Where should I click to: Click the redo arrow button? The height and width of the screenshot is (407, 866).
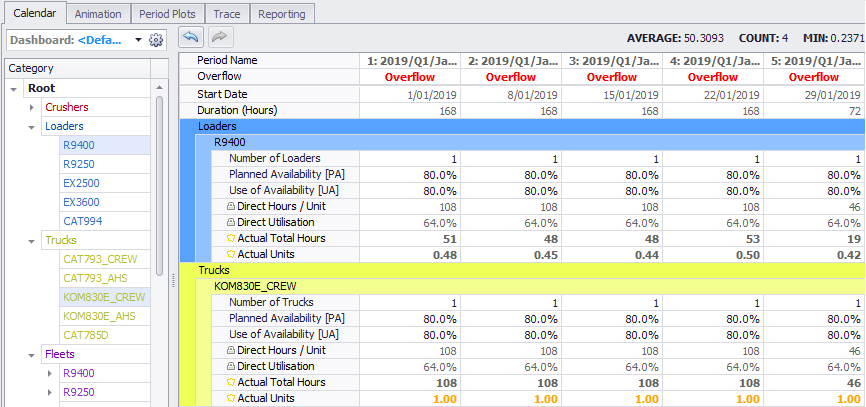point(220,37)
